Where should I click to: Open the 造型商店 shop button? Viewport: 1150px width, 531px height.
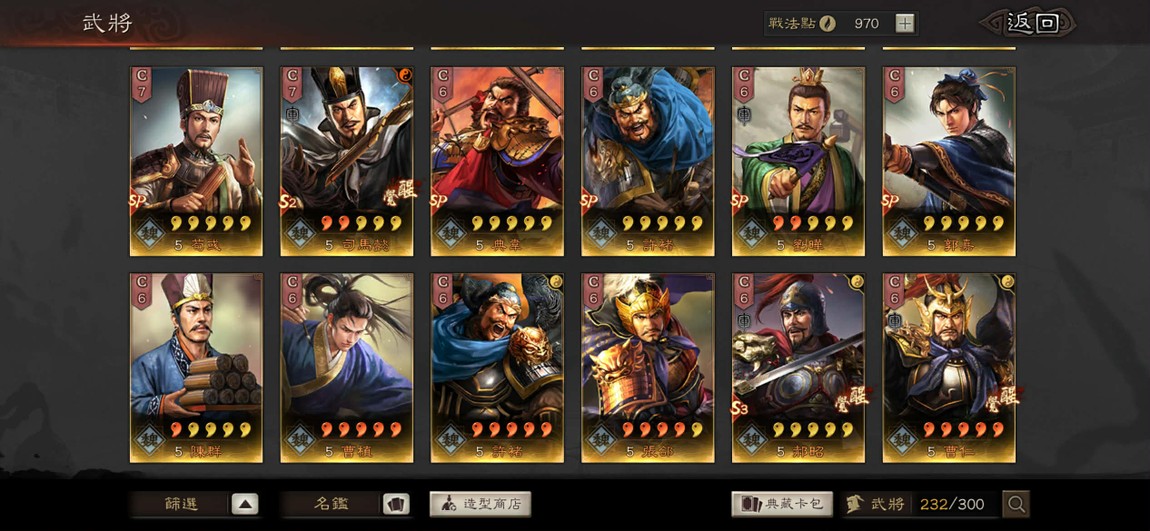coord(480,504)
